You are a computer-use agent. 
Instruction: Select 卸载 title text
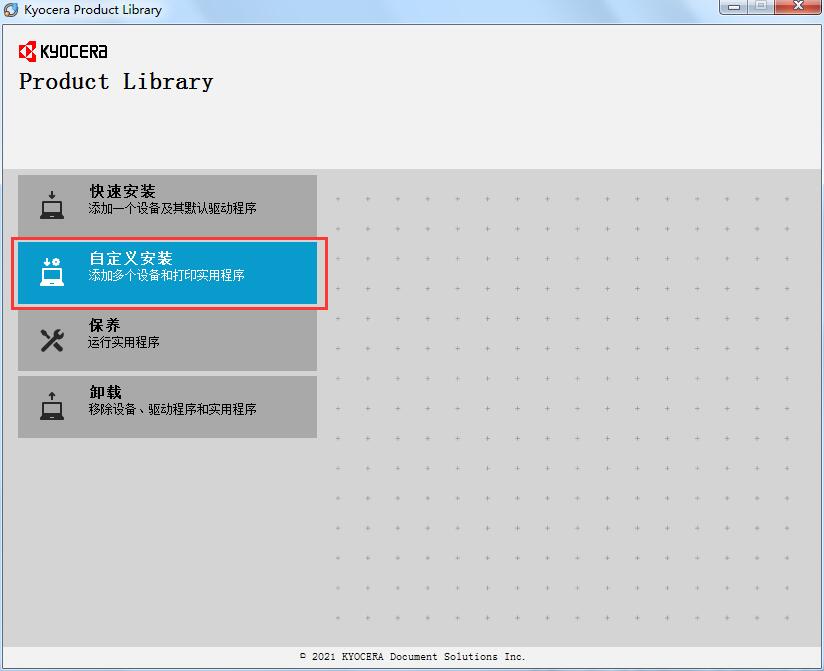point(105,392)
